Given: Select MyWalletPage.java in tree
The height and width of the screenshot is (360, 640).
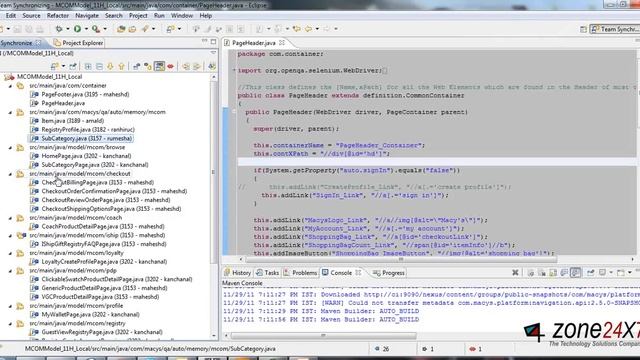Looking at the screenshot, I should [90, 314].
